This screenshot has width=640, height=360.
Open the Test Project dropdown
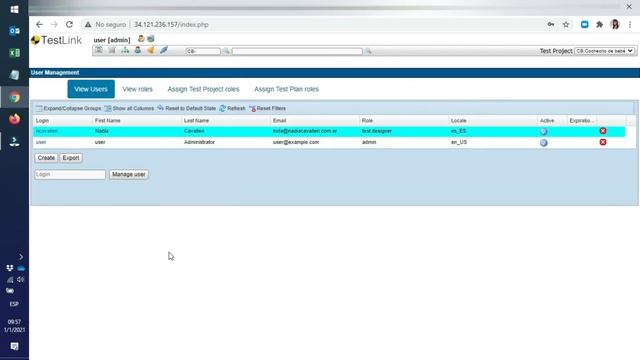click(x=604, y=51)
